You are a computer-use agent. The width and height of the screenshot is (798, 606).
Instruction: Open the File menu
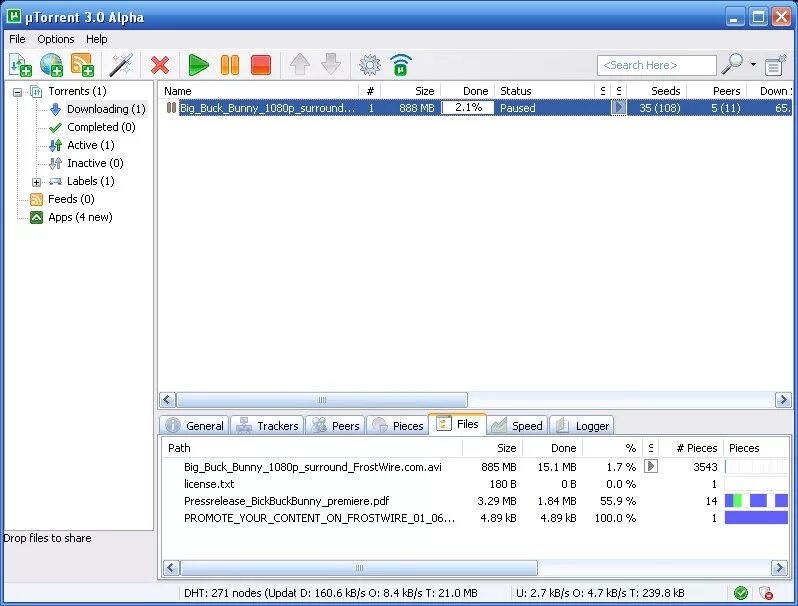pyautogui.click(x=17, y=39)
